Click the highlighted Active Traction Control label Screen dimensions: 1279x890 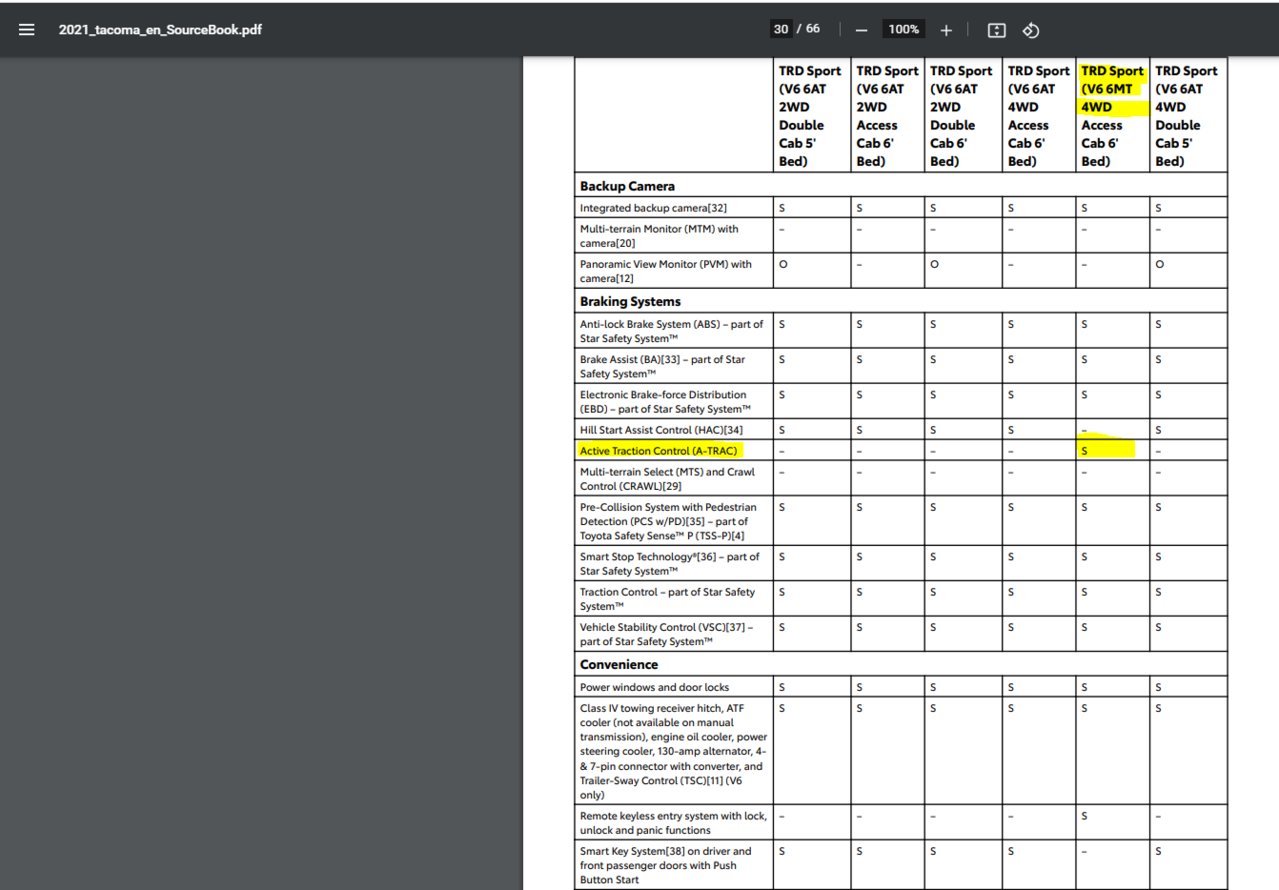[x=658, y=451]
